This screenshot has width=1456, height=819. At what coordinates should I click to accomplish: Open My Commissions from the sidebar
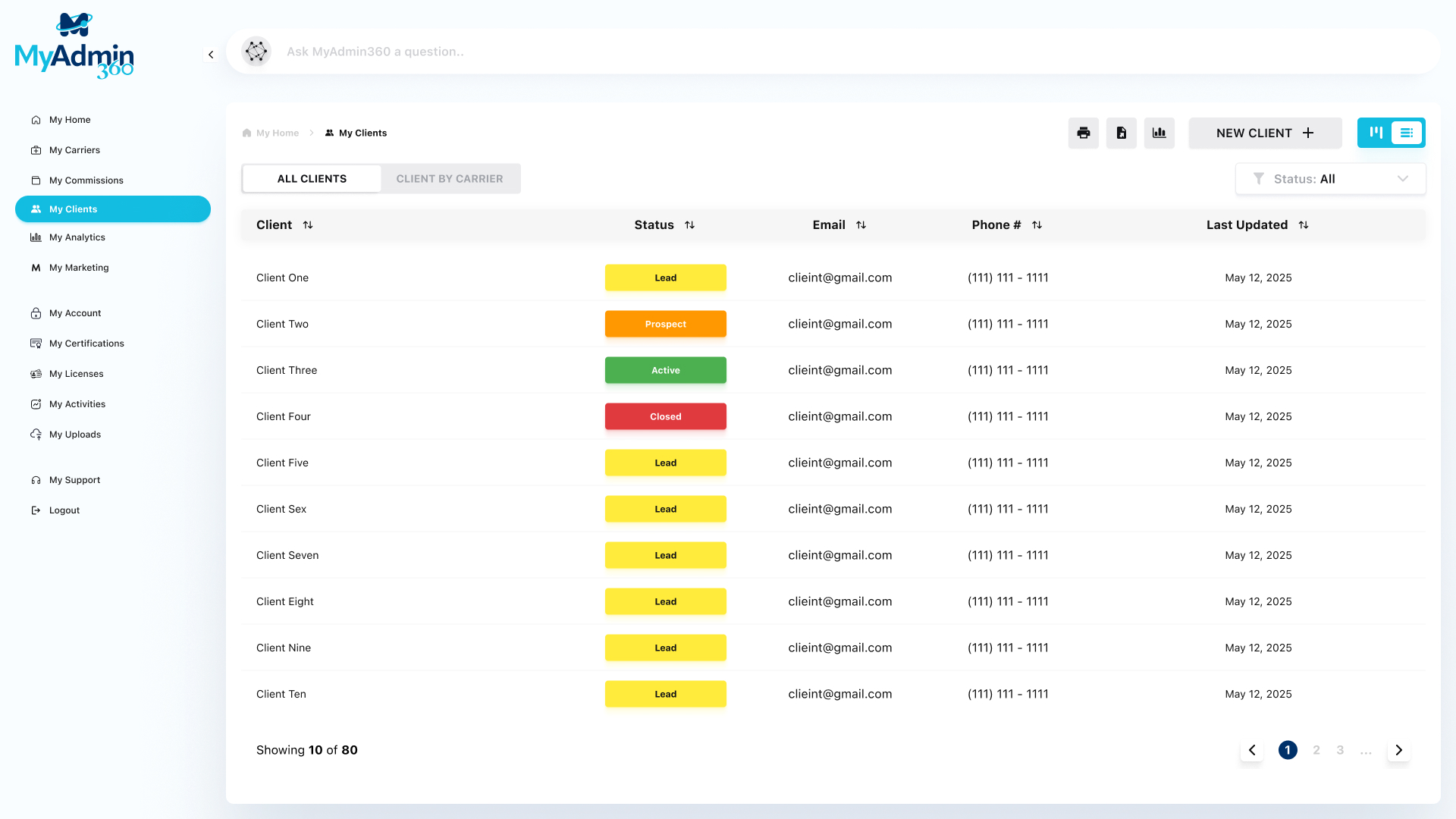pyautogui.click(x=86, y=180)
